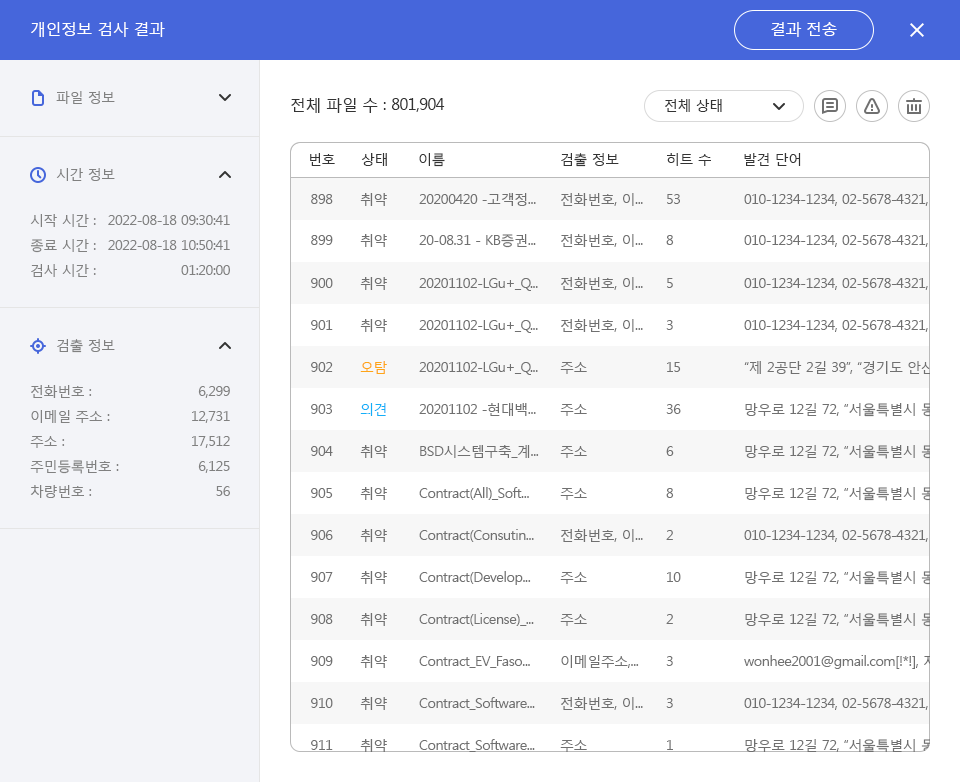Open file Contract_EV_Faso in row 909
960x782 pixels.
[x=478, y=662]
